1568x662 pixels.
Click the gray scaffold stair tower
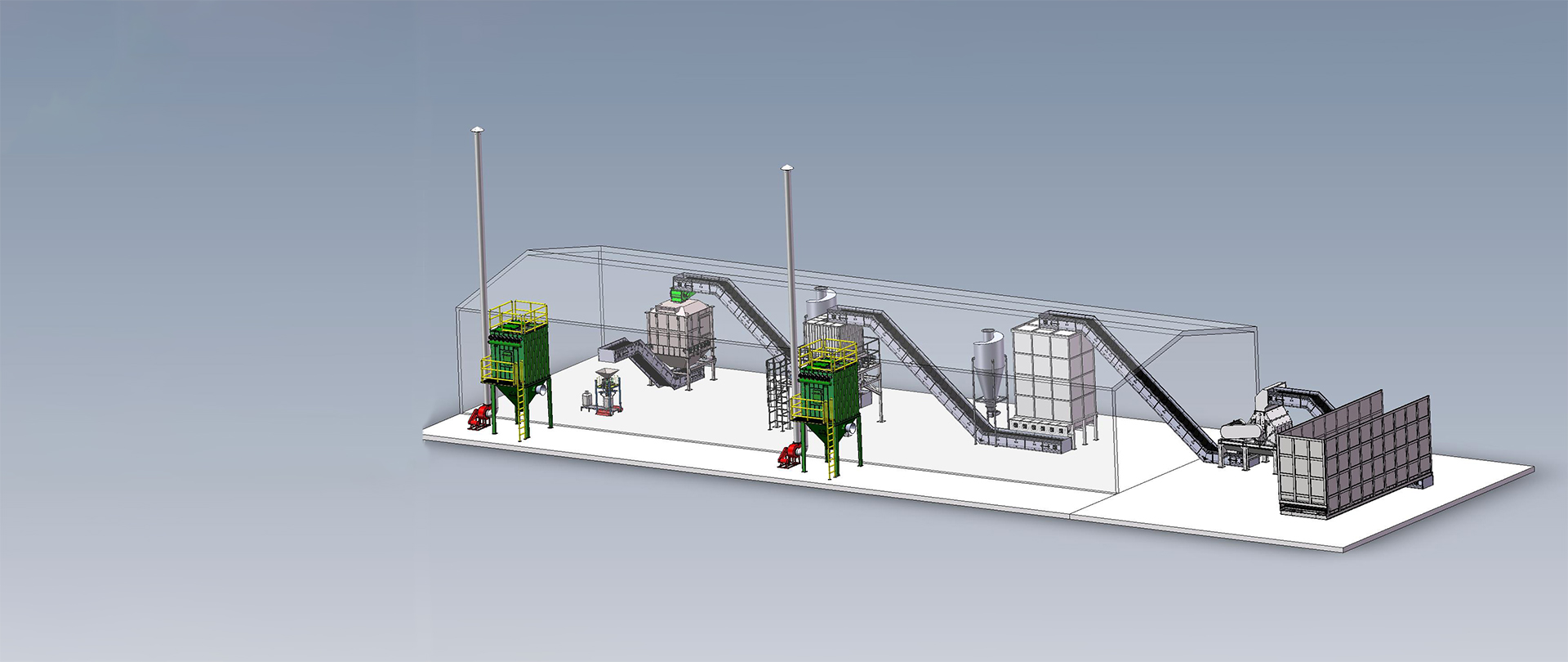pos(776,392)
